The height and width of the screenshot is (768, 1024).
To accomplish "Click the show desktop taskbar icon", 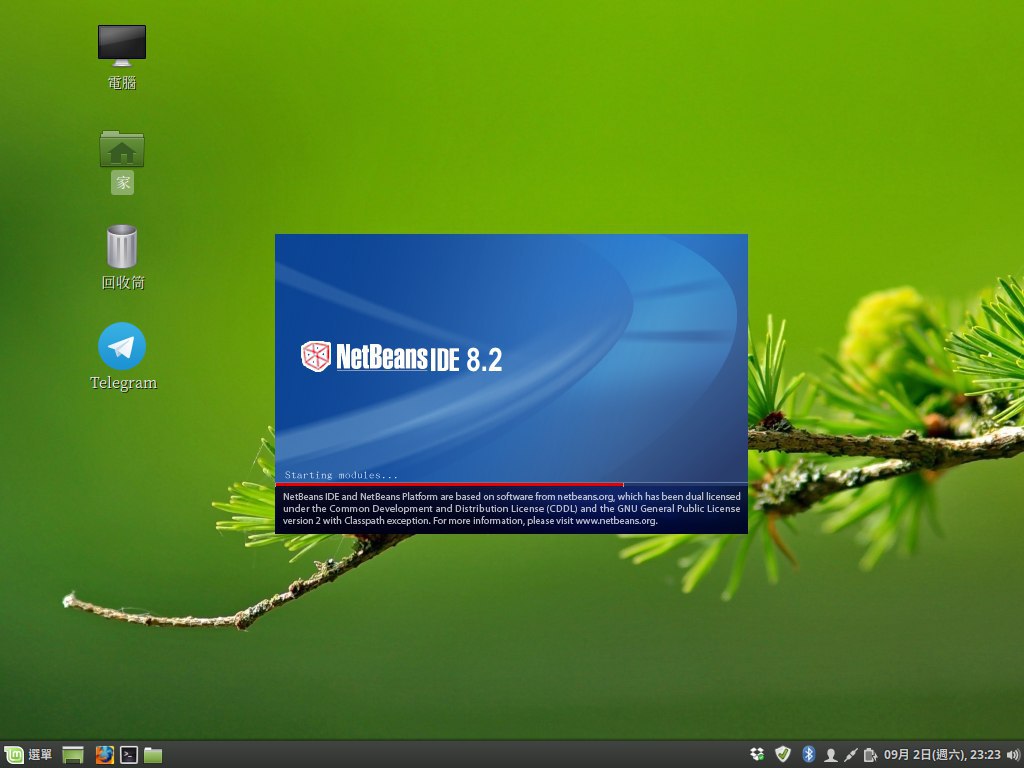I will (72, 755).
